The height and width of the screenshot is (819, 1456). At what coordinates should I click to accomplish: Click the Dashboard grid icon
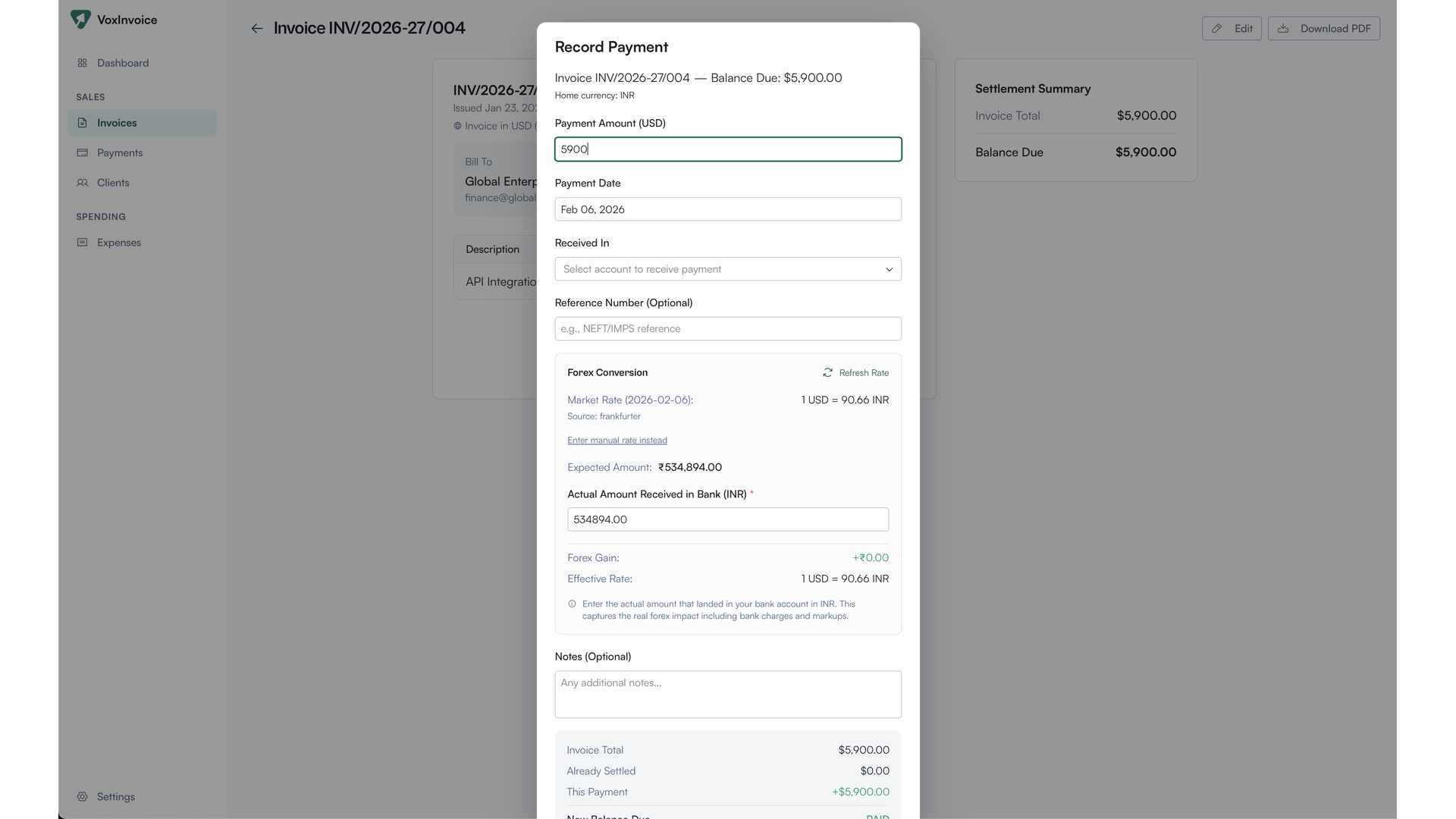pyautogui.click(x=82, y=63)
